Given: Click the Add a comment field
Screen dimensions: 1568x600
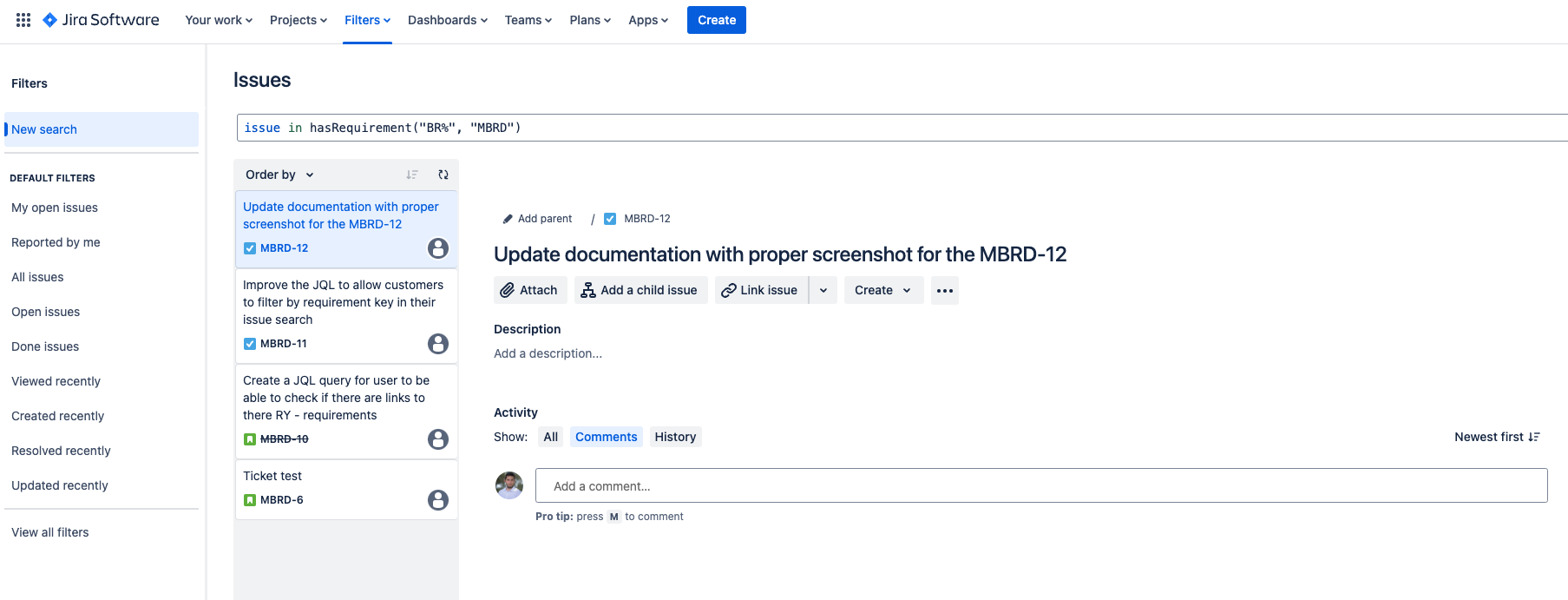Looking at the screenshot, I should point(1040,486).
